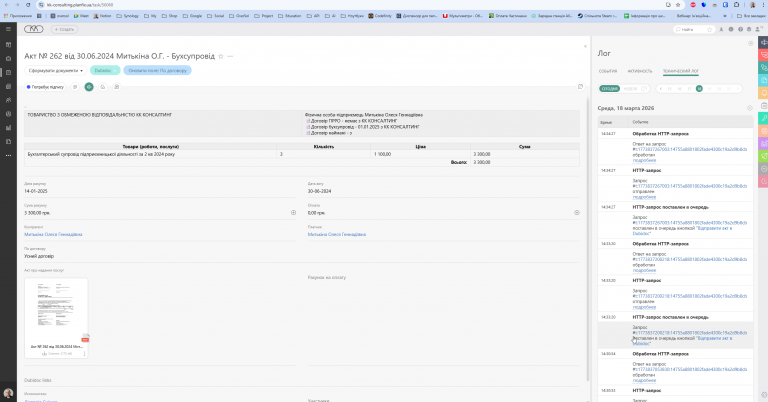This screenshot has width=768, height=402.
Task: Click the key icon on the right sidebar
Action: (x=764, y=118)
